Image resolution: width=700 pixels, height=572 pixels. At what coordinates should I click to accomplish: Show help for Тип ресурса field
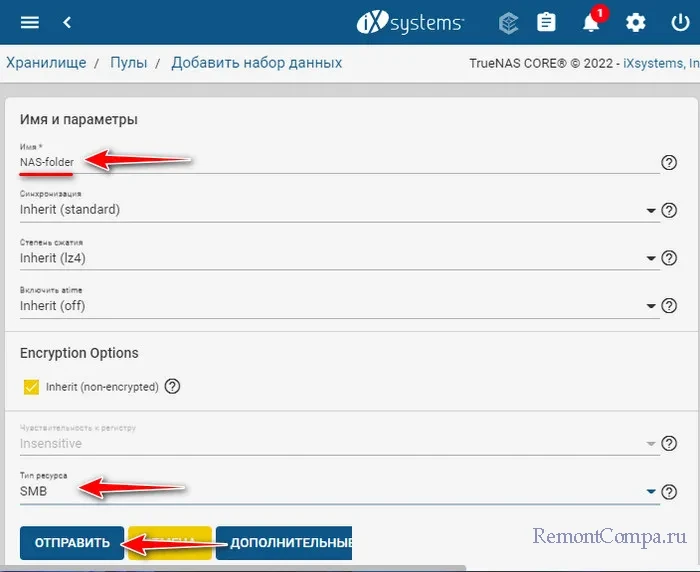click(x=670, y=492)
